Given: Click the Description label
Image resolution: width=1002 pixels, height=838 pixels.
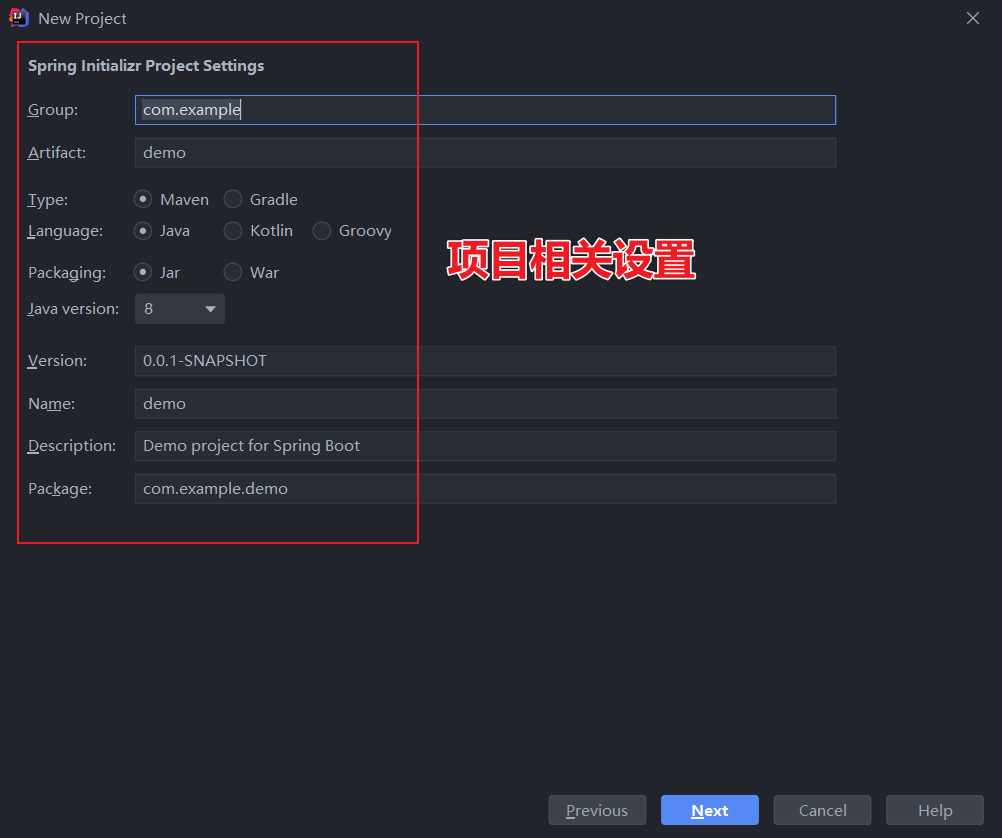Looking at the screenshot, I should click(x=72, y=446).
